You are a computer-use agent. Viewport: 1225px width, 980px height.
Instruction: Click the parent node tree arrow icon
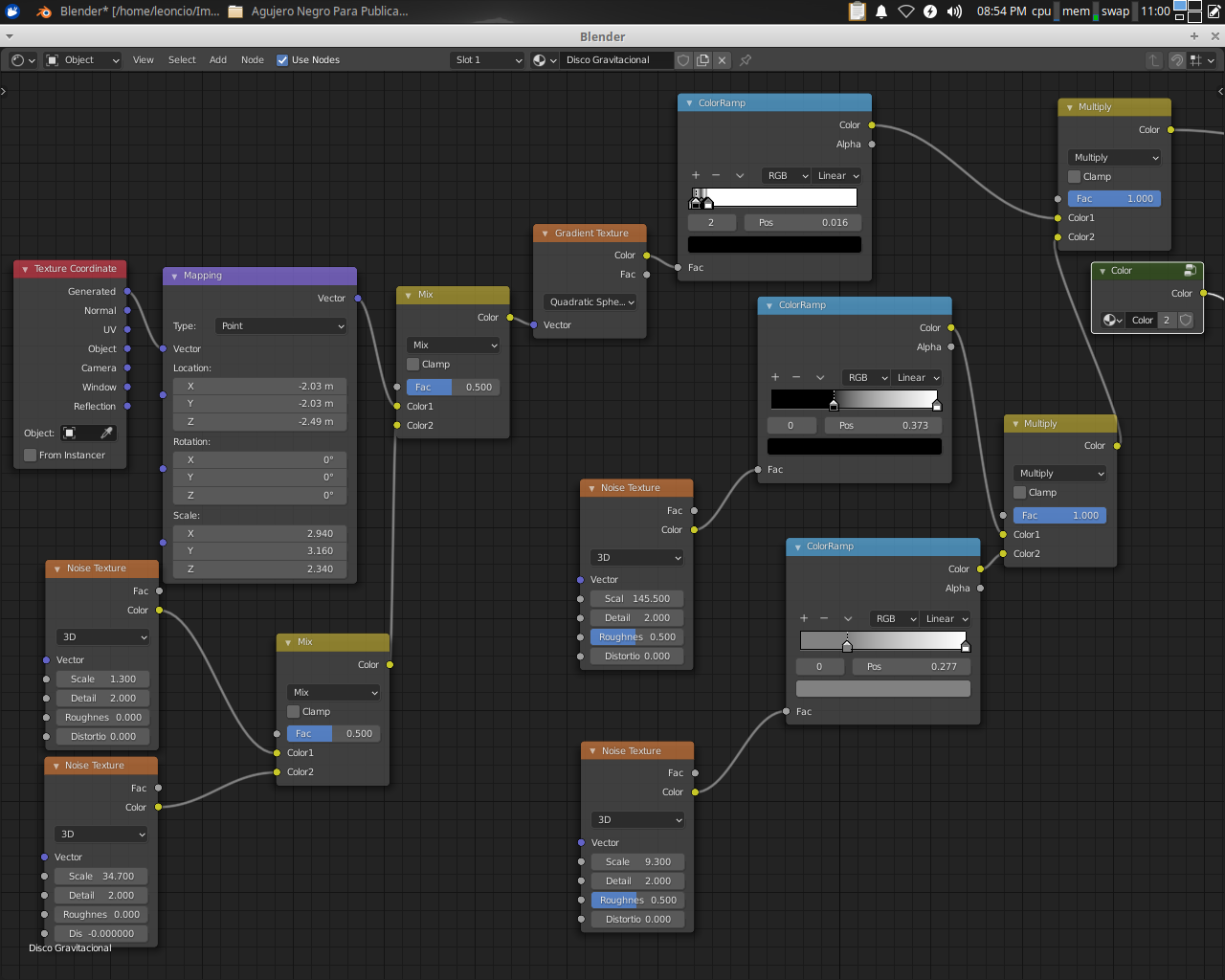coord(1154,60)
